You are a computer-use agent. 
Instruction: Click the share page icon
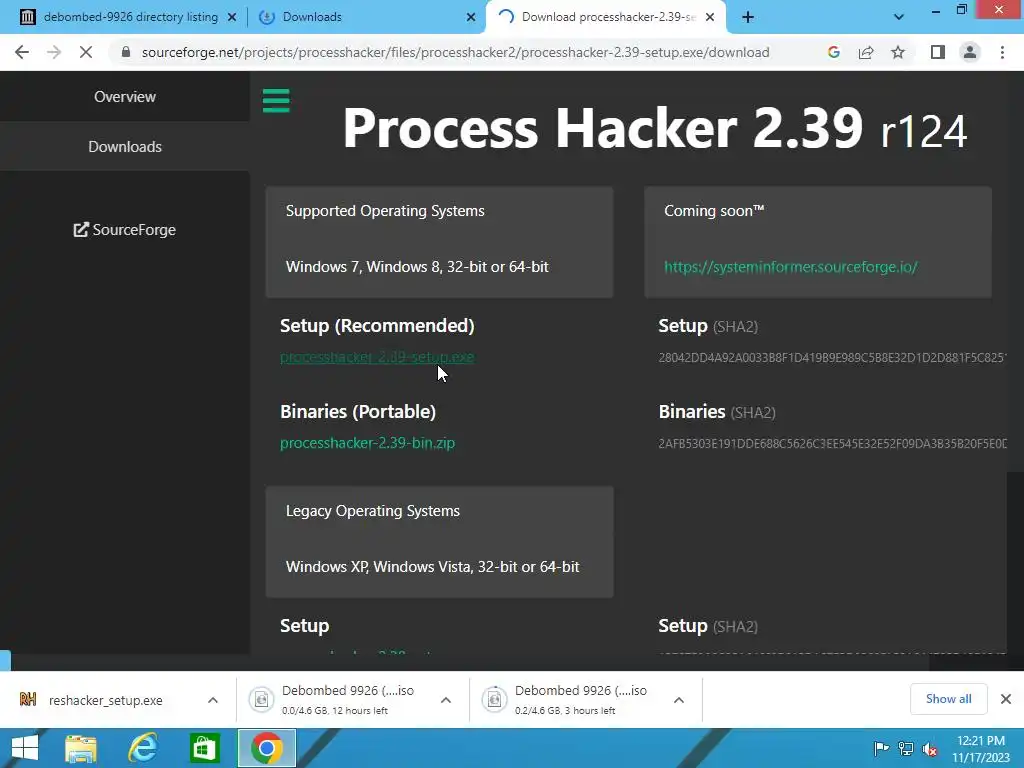pos(866,52)
